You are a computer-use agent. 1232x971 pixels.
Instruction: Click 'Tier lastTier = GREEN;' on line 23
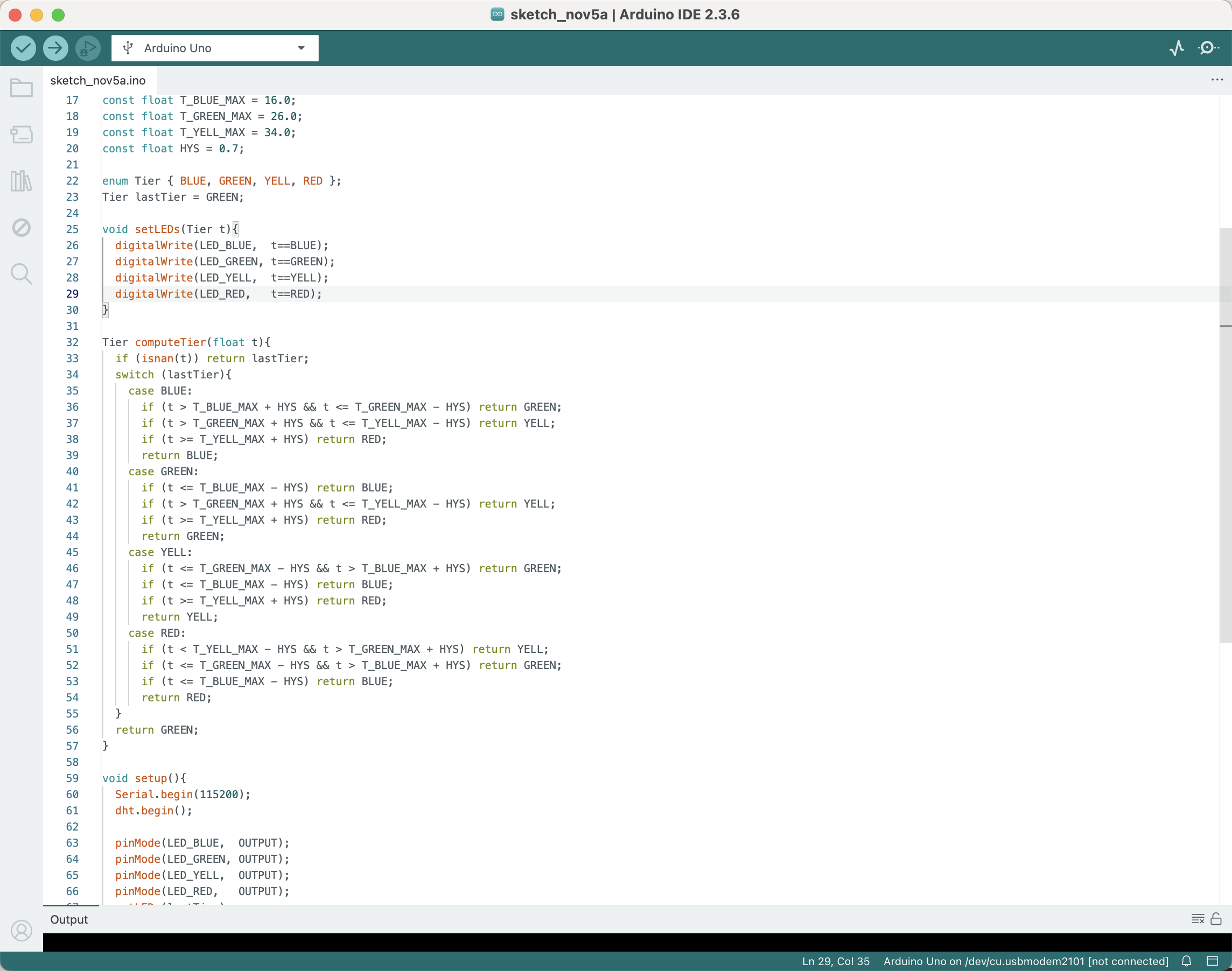(173, 198)
